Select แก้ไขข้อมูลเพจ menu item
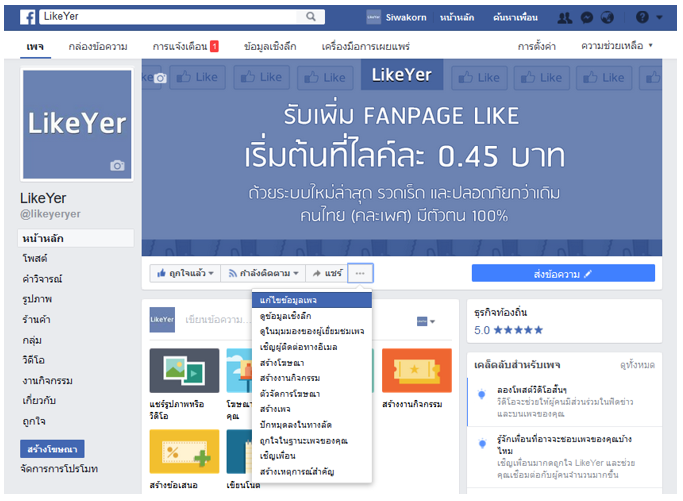The width and height of the screenshot is (683, 501). pyautogui.click(x=312, y=300)
